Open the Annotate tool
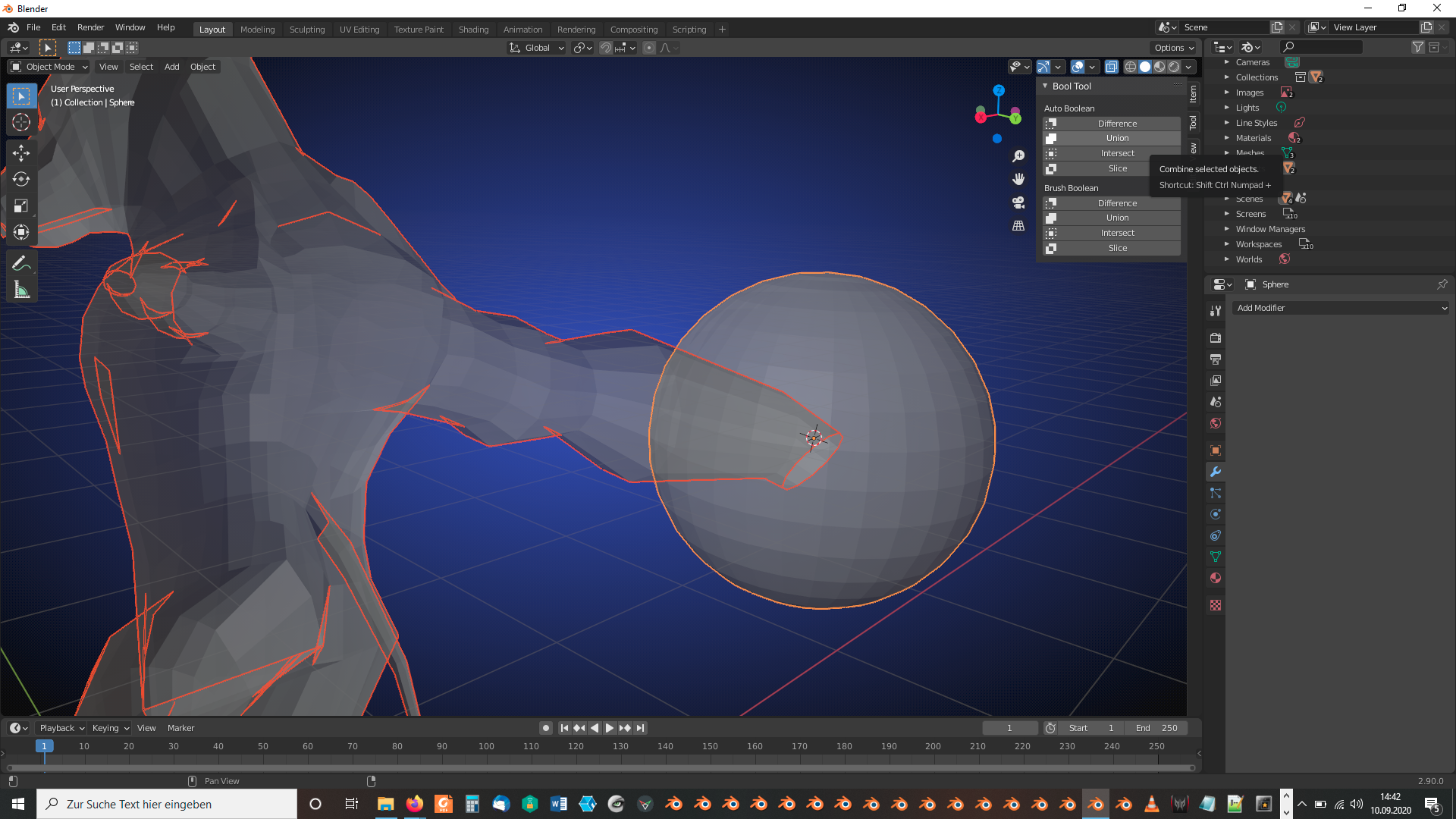The image size is (1456, 819). click(21, 262)
